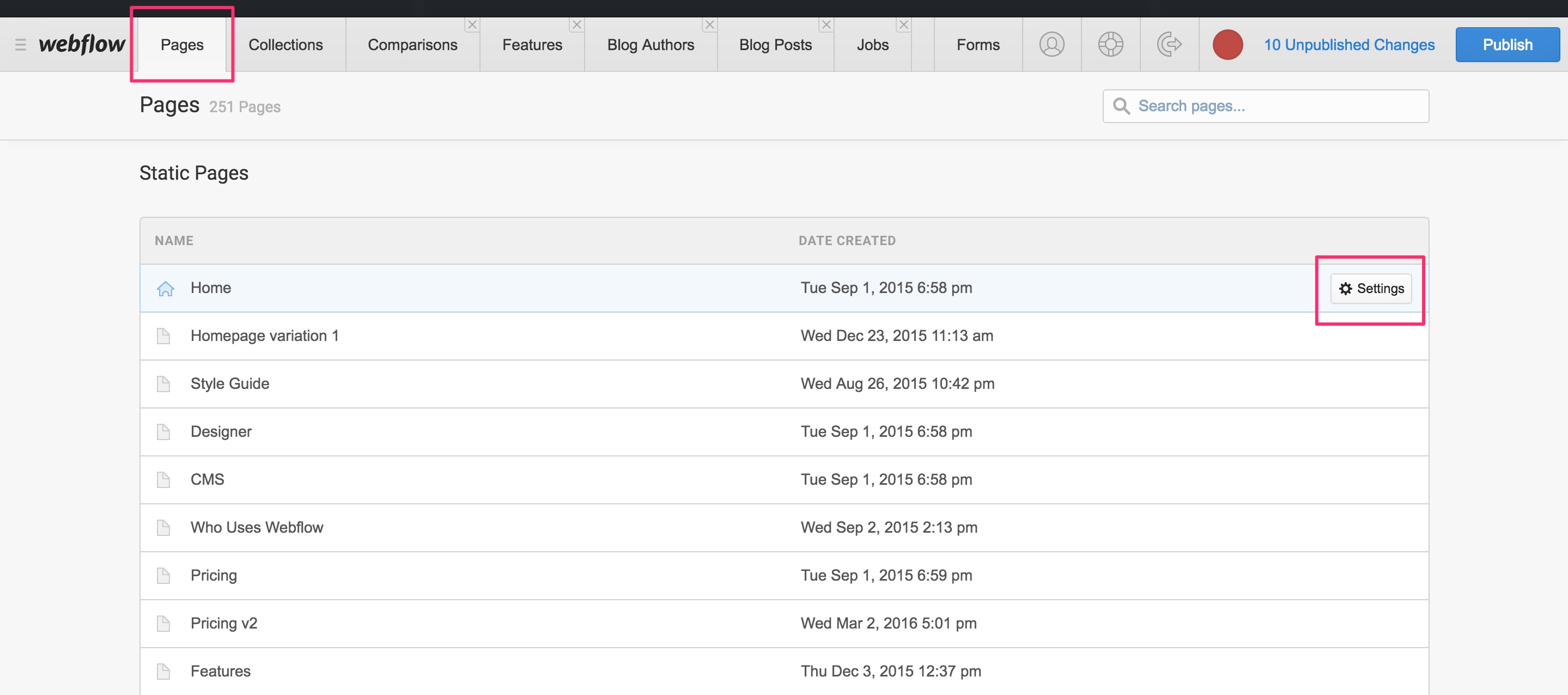Click the log out arrow icon

[1169, 45]
